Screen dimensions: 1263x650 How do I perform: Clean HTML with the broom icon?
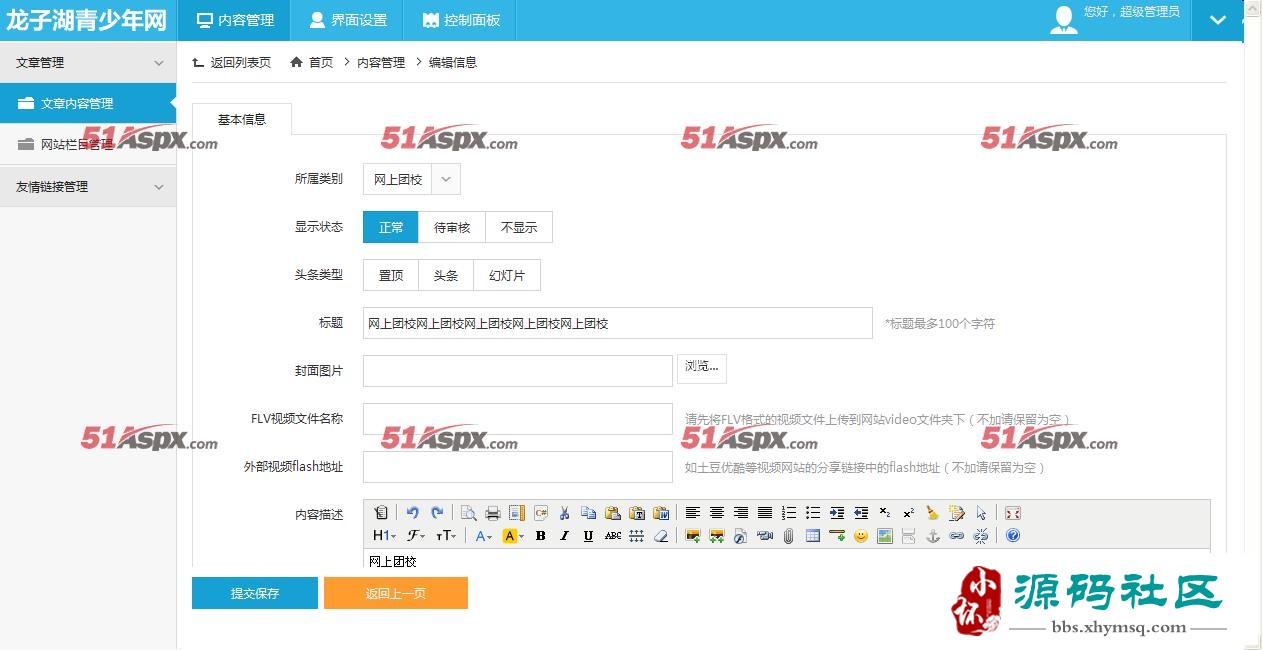click(933, 513)
